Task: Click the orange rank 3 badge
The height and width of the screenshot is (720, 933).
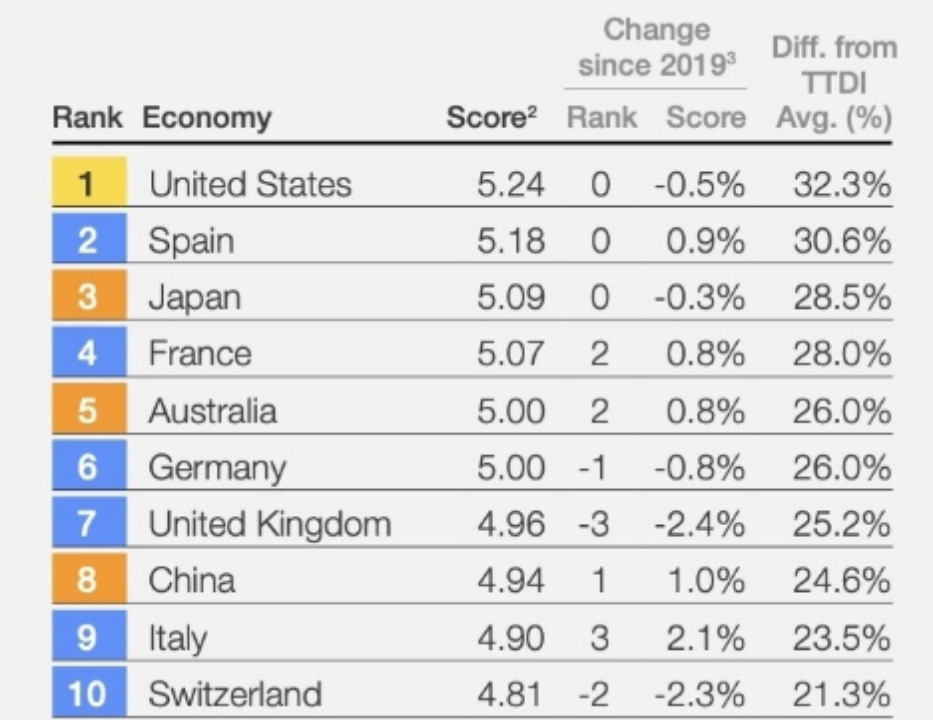Action: point(89,295)
